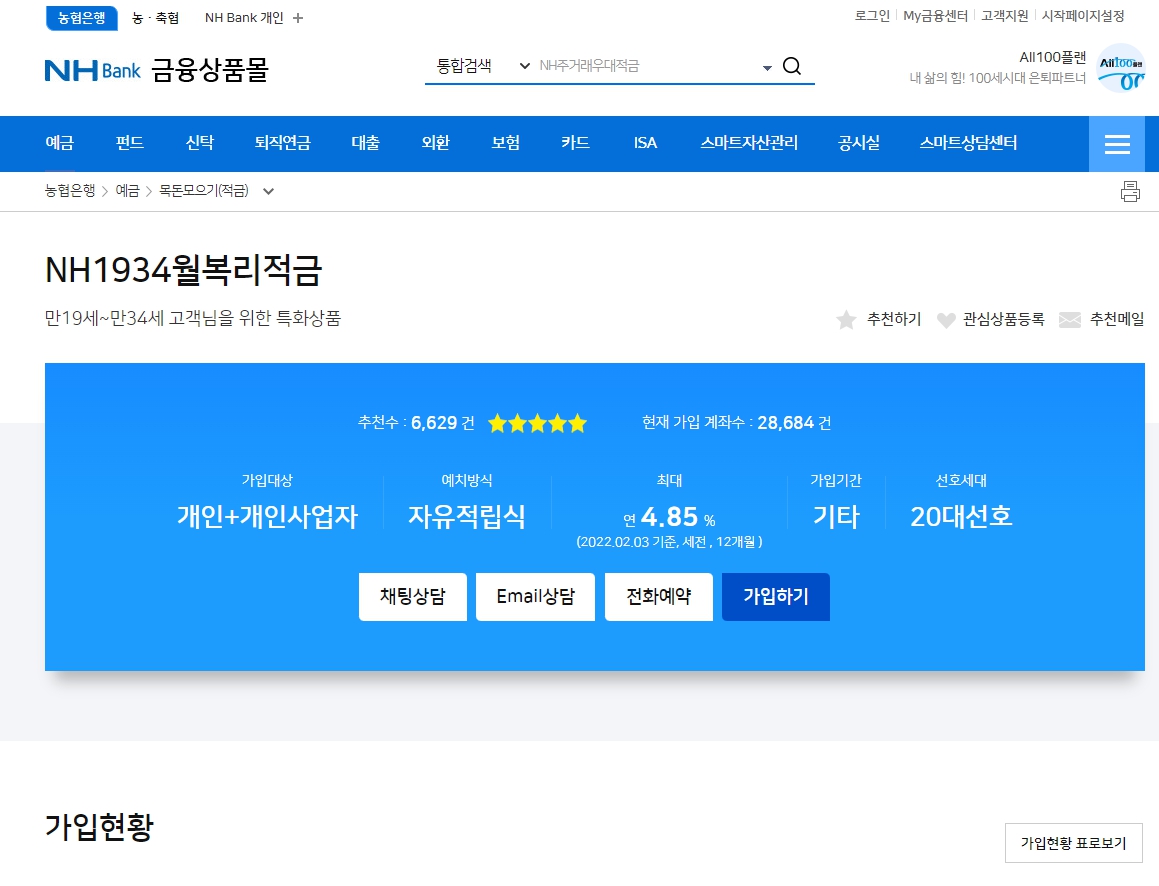Screen dimensions: 1159x886
Task: Click the 관심상품등록 heart icon
Action: [946, 320]
